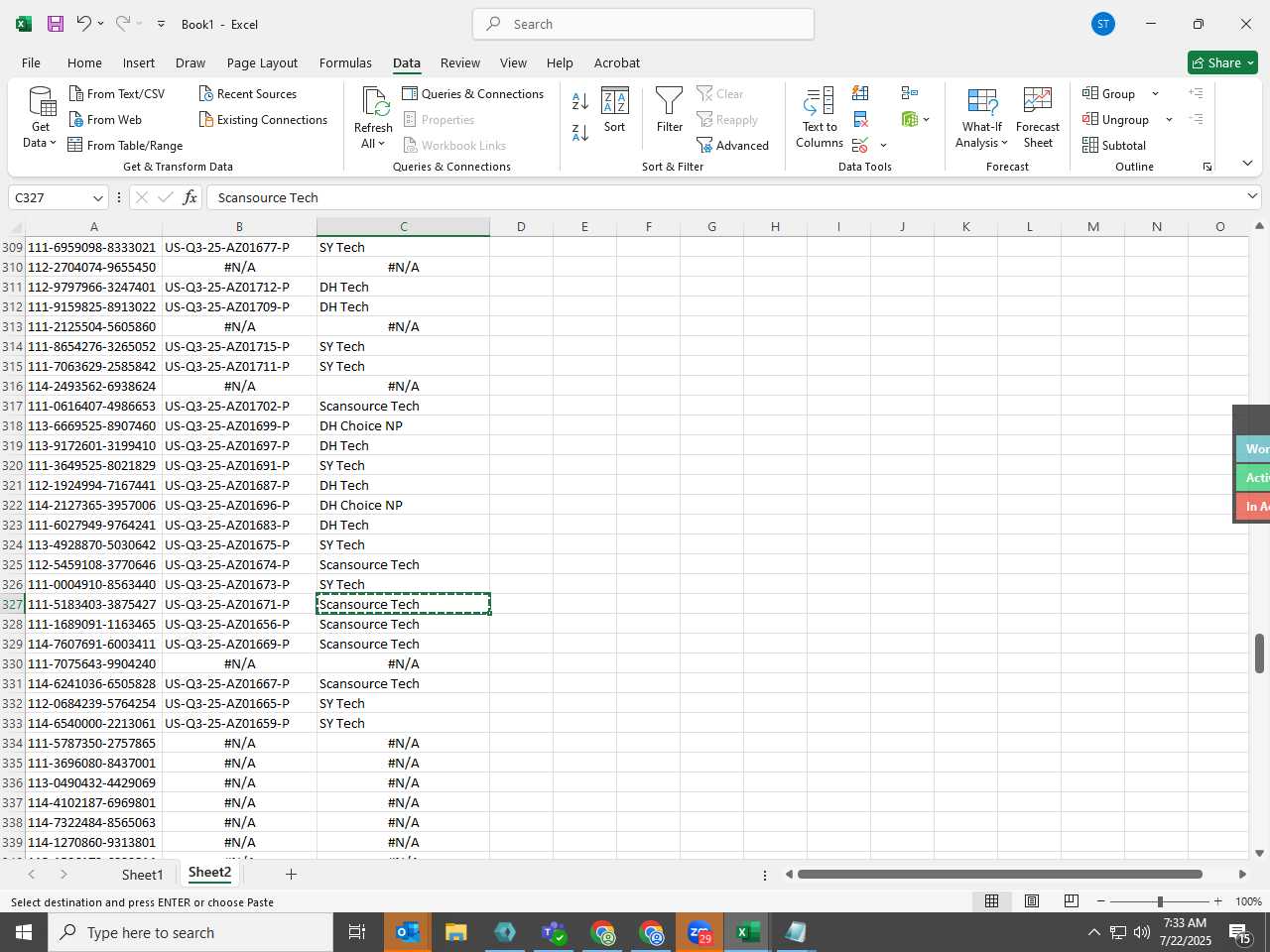
Task: Add a new sheet
Action: (291, 874)
